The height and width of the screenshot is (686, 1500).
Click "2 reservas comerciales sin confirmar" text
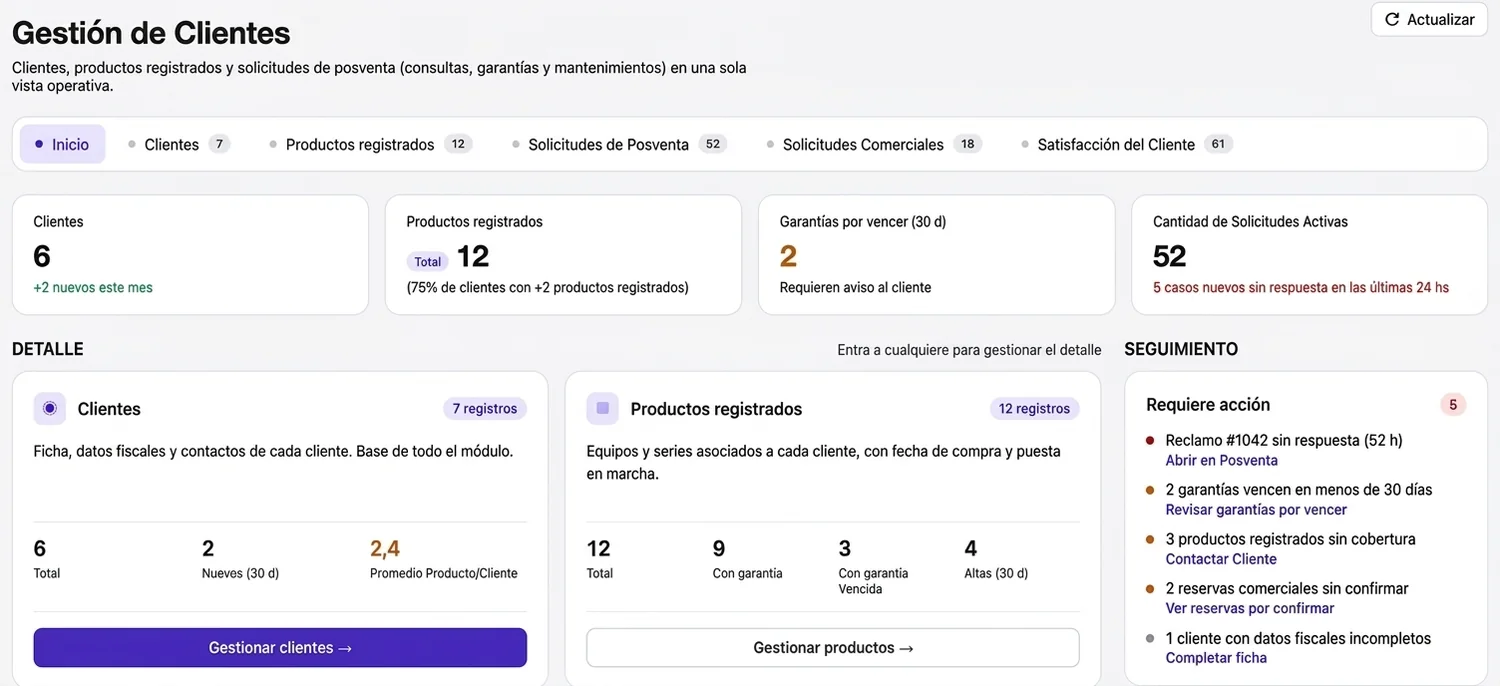1287,589
